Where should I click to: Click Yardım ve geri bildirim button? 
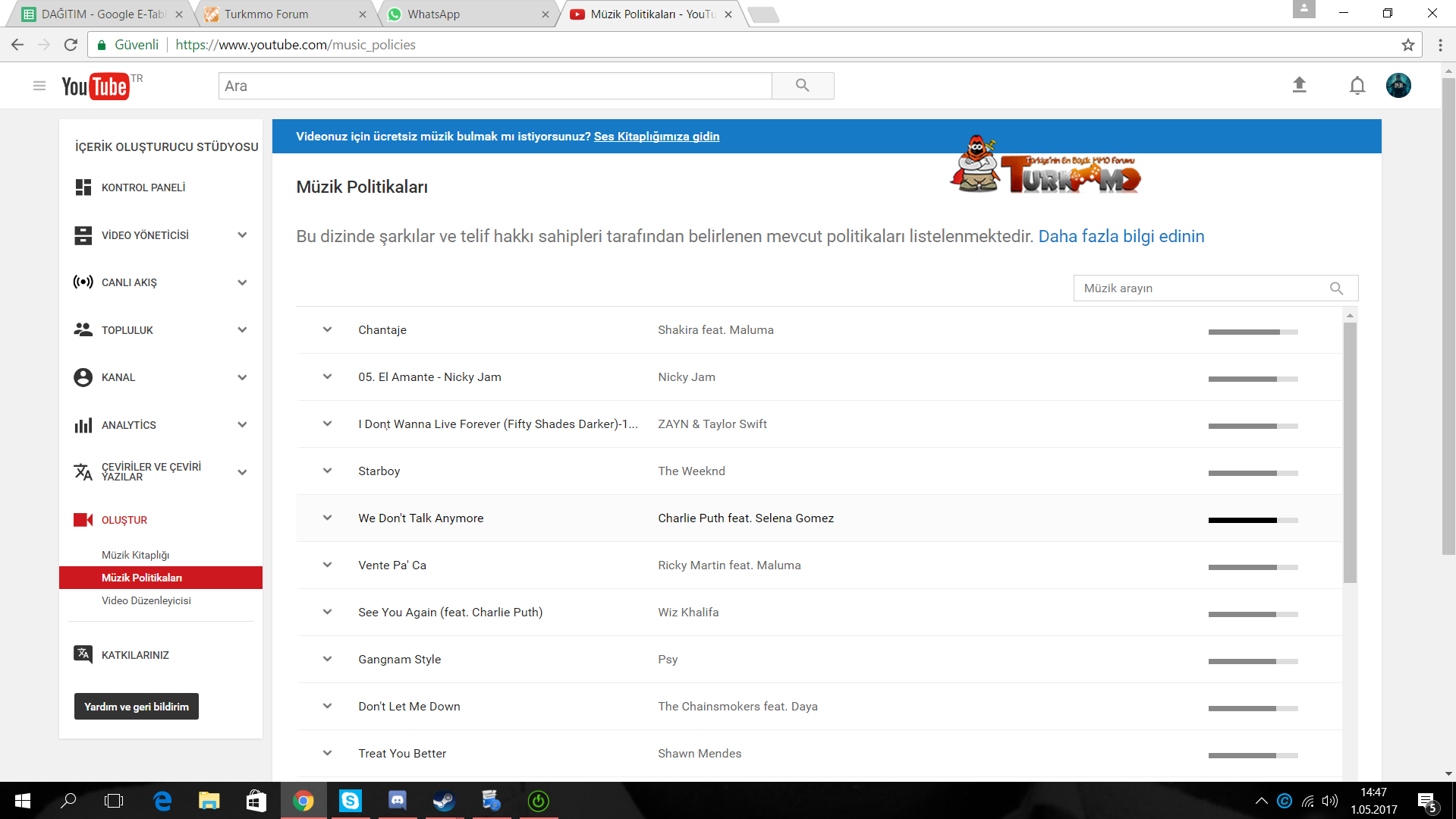point(137,706)
